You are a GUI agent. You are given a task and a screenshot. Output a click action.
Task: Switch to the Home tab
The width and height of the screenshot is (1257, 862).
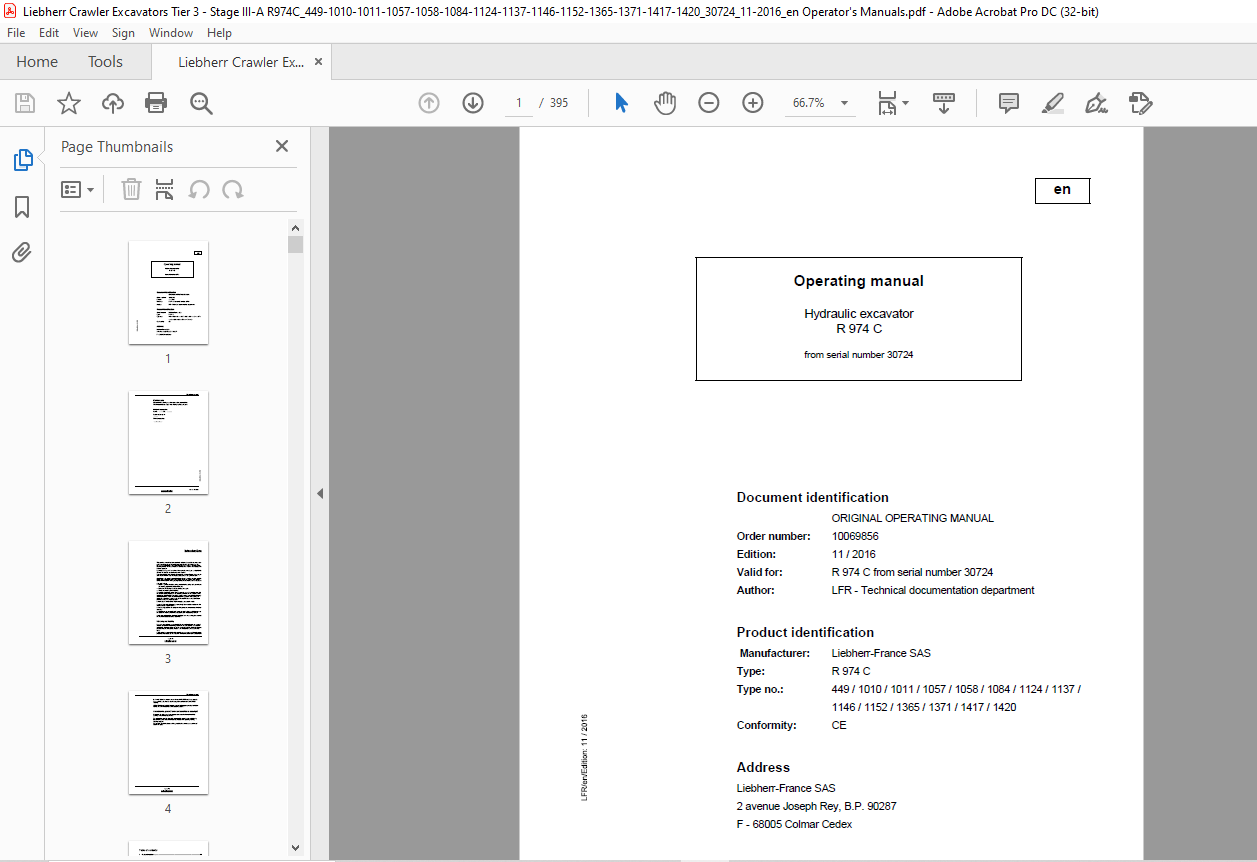[37, 62]
